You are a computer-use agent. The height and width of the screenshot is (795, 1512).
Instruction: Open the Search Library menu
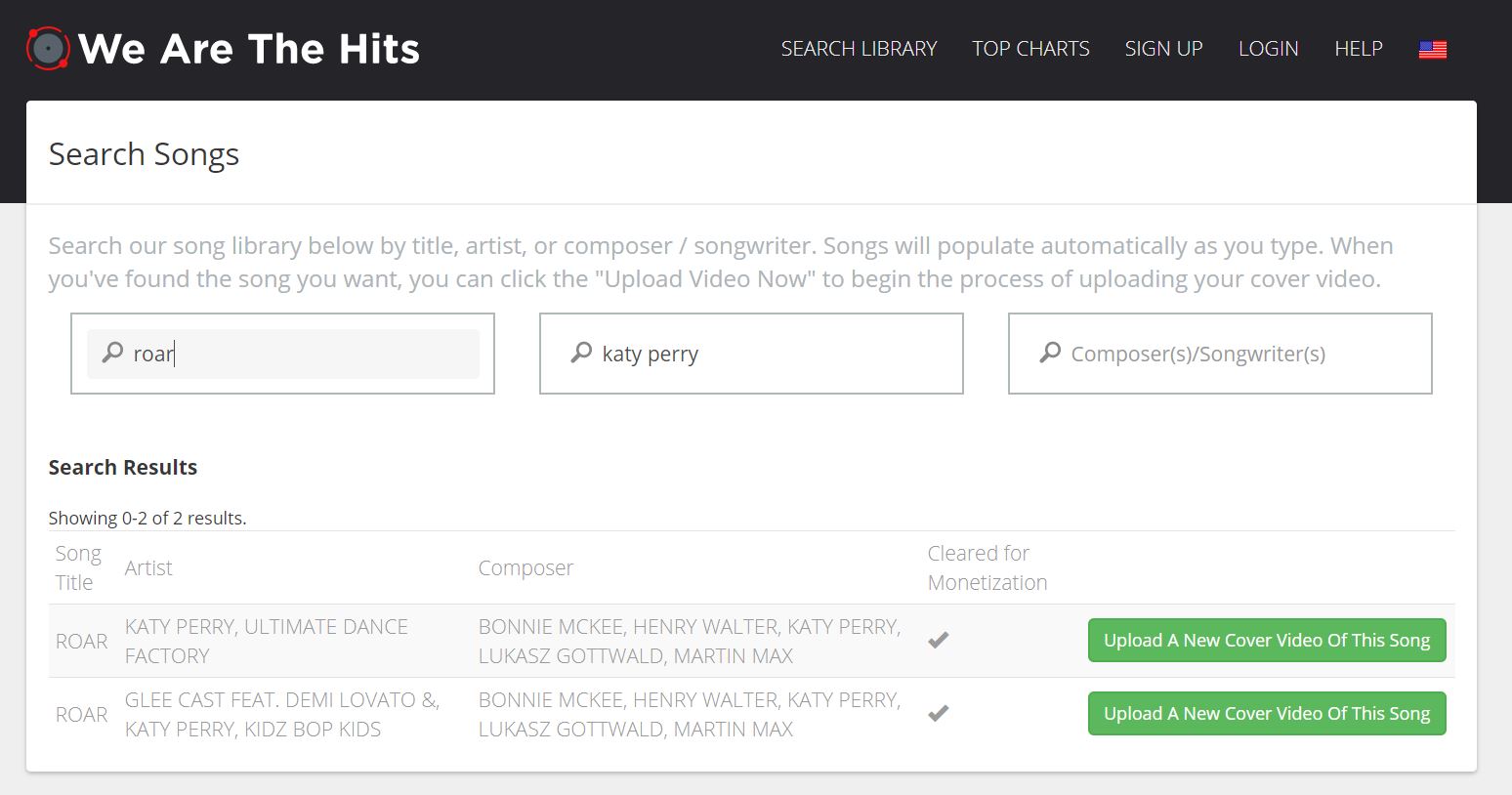click(x=859, y=49)
